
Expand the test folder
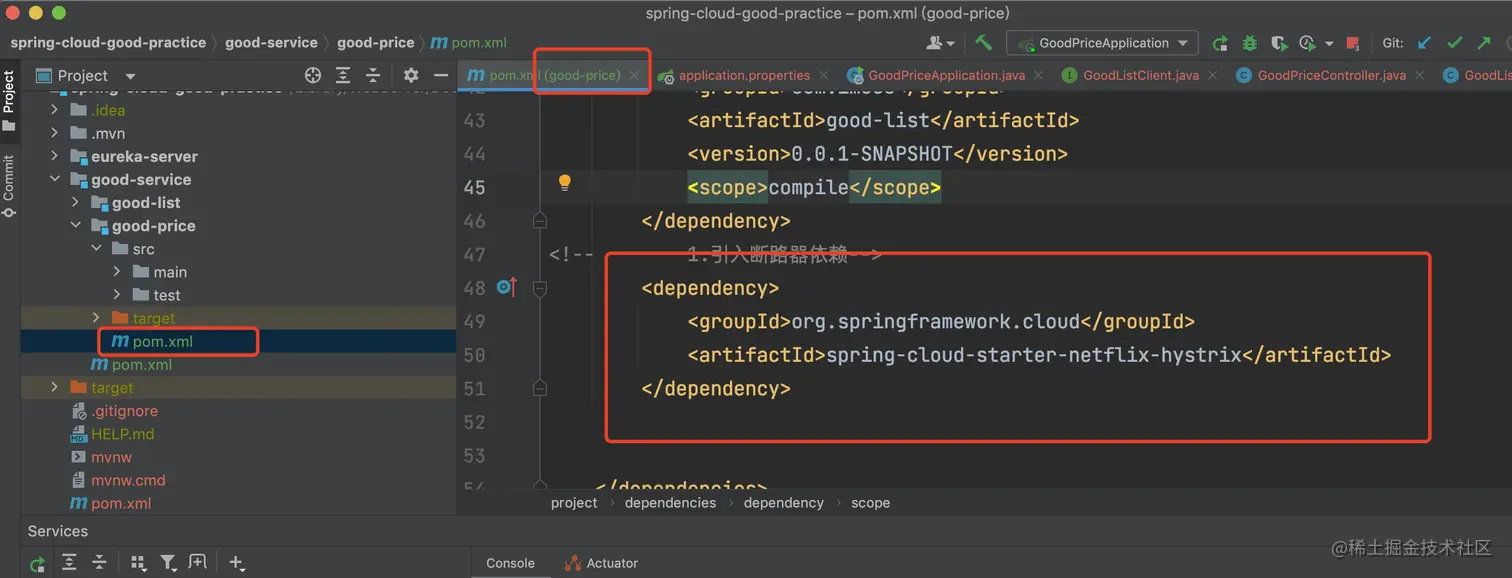point(117,295)
